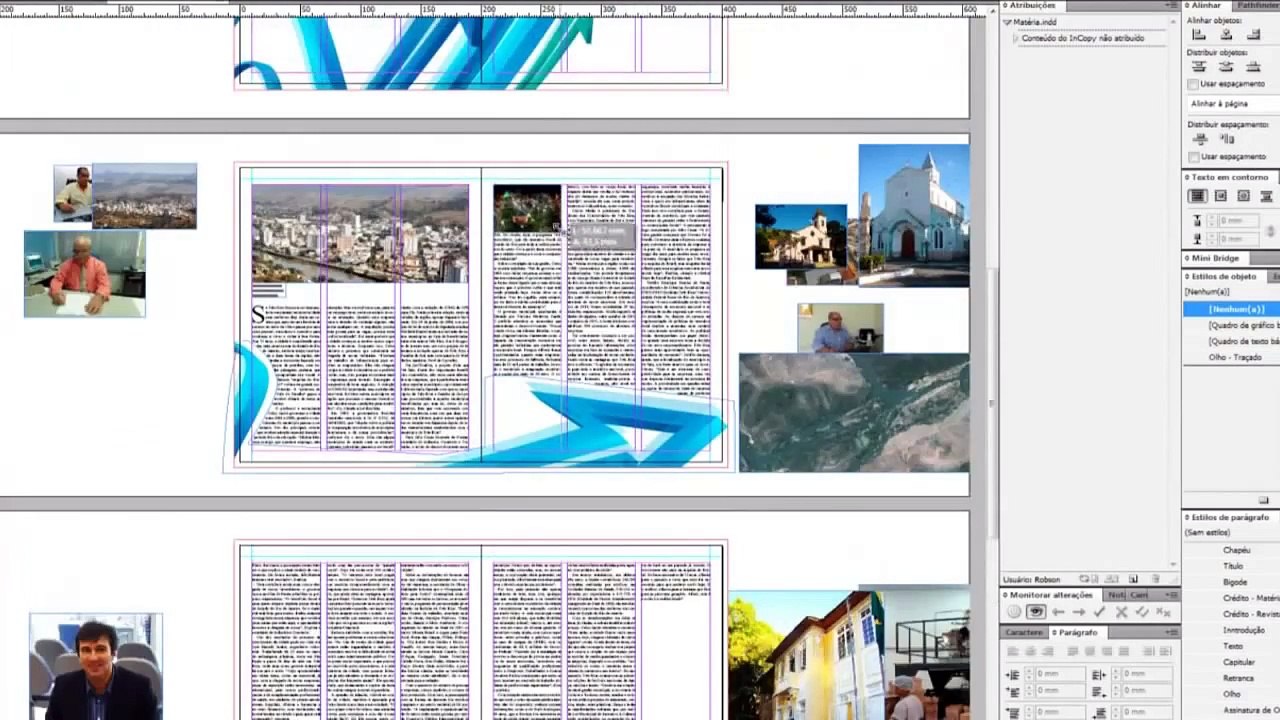Accept change checkmark icon

(1099, 612)
